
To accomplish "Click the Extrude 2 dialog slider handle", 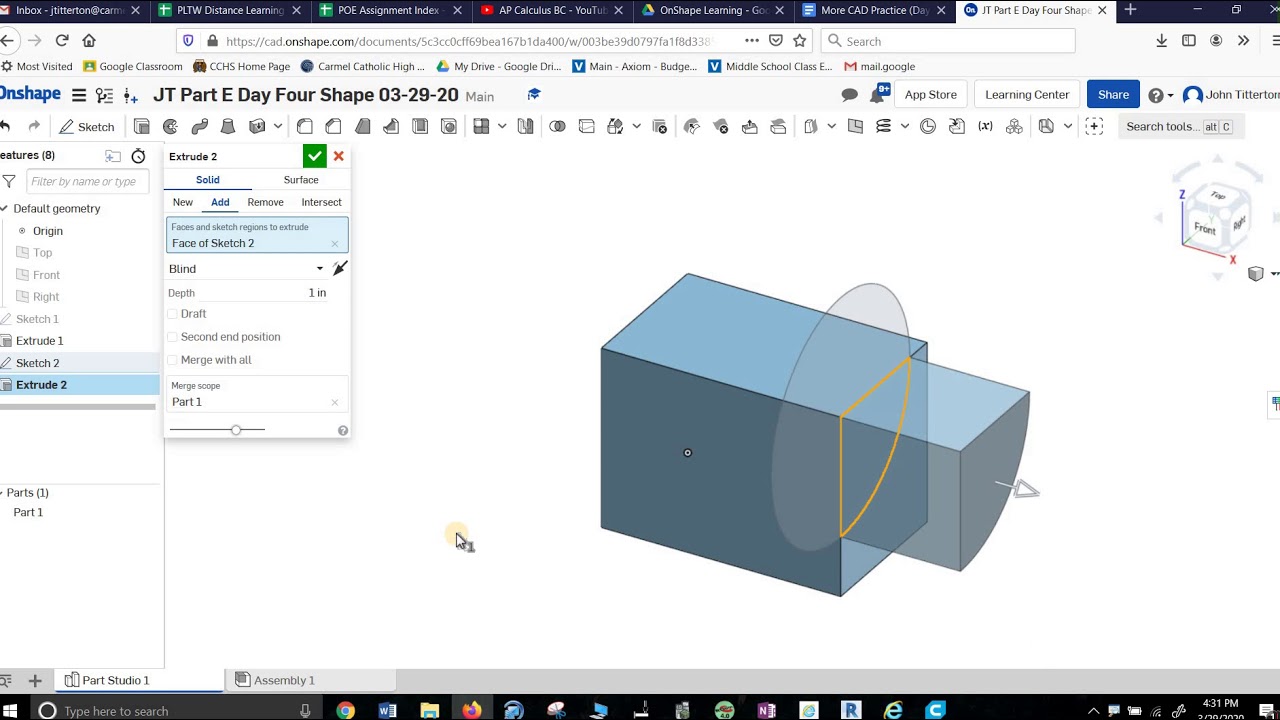I will point(236,430).
